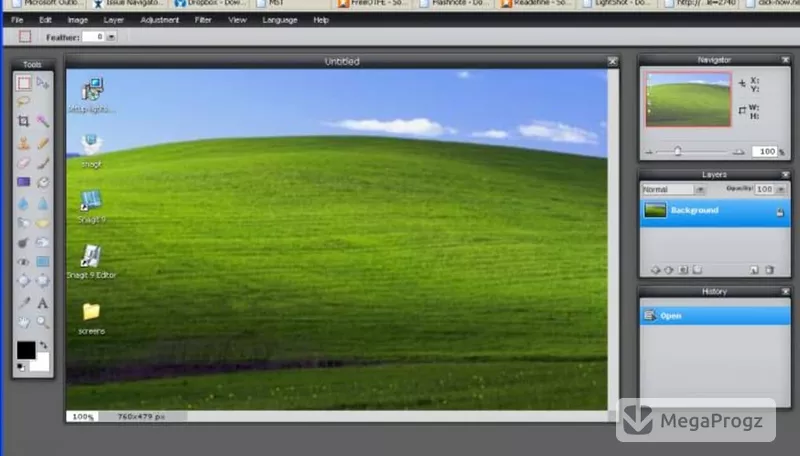Reset colors to default black and white
The image size is (800, 456).
coord(21,367)
